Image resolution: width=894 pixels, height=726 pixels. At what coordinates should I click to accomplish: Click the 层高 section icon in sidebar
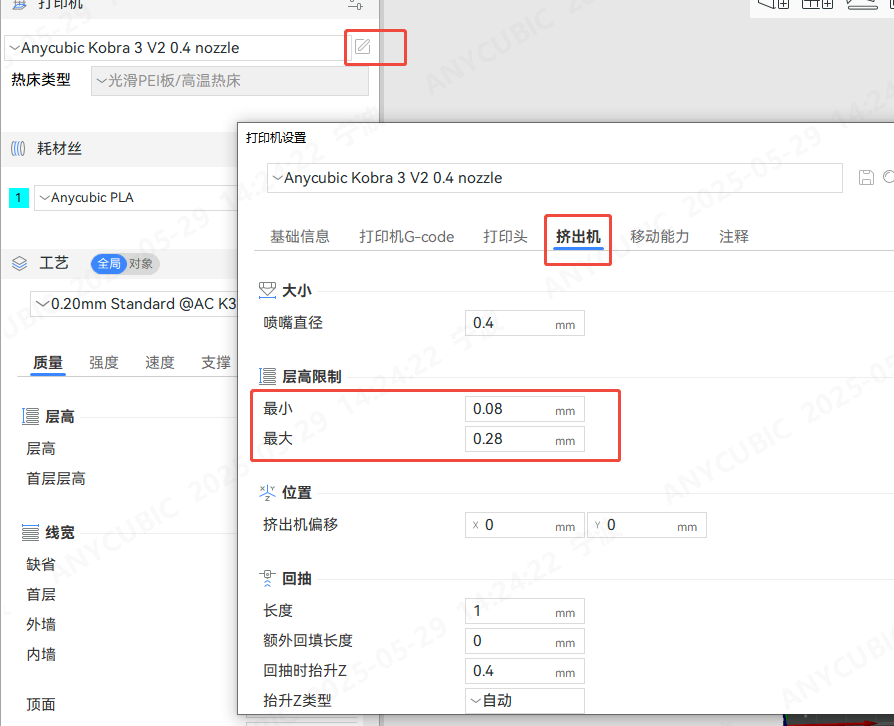(x=30, y=417)
